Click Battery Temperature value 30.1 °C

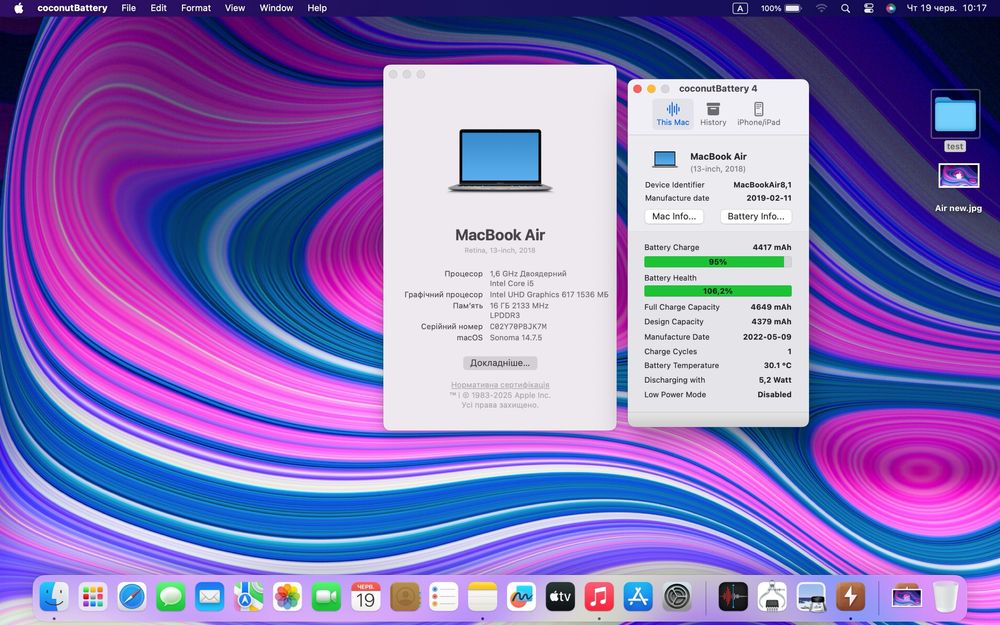[777, 365]
